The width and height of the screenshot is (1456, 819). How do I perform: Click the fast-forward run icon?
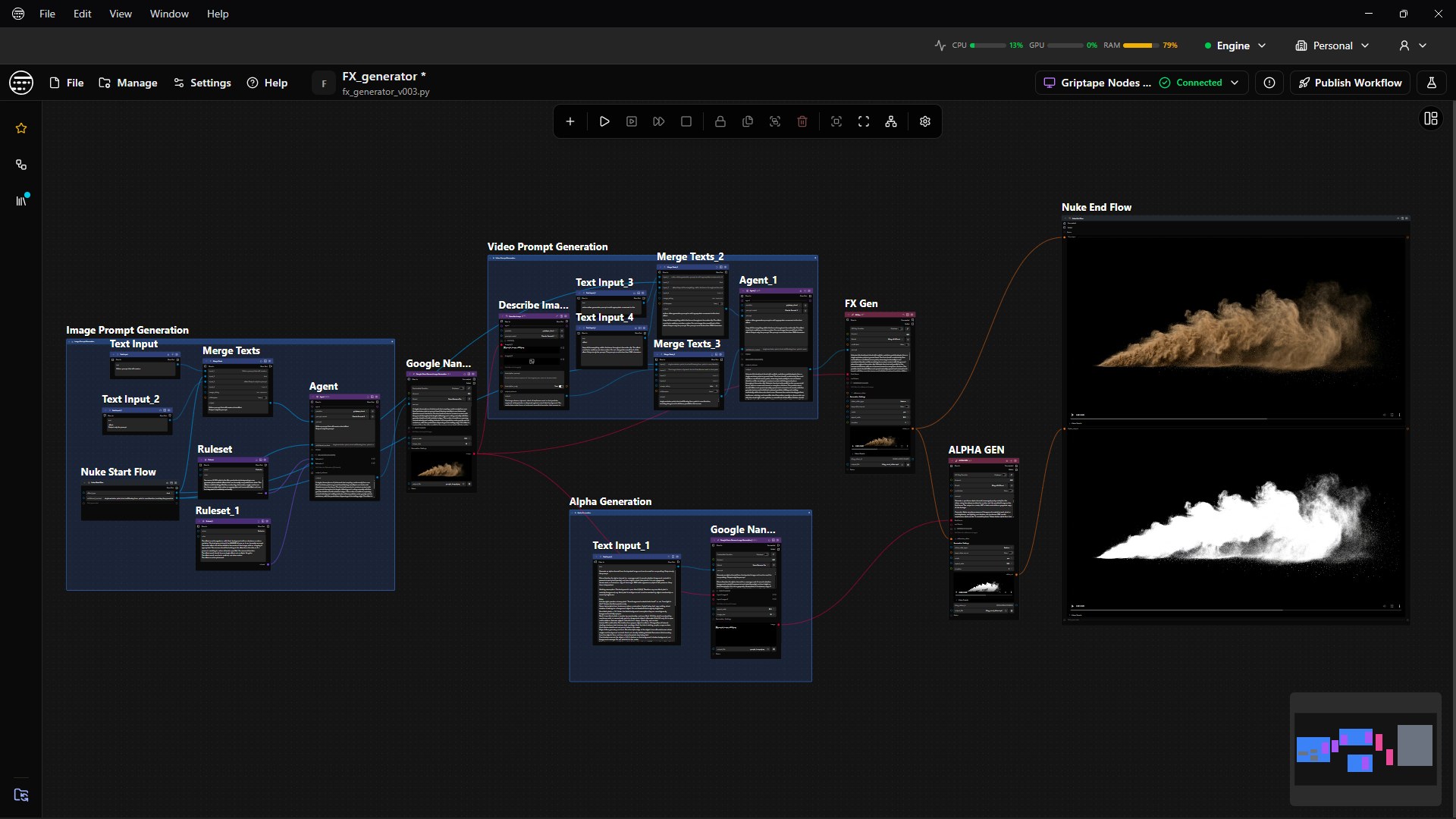point(659,121)
